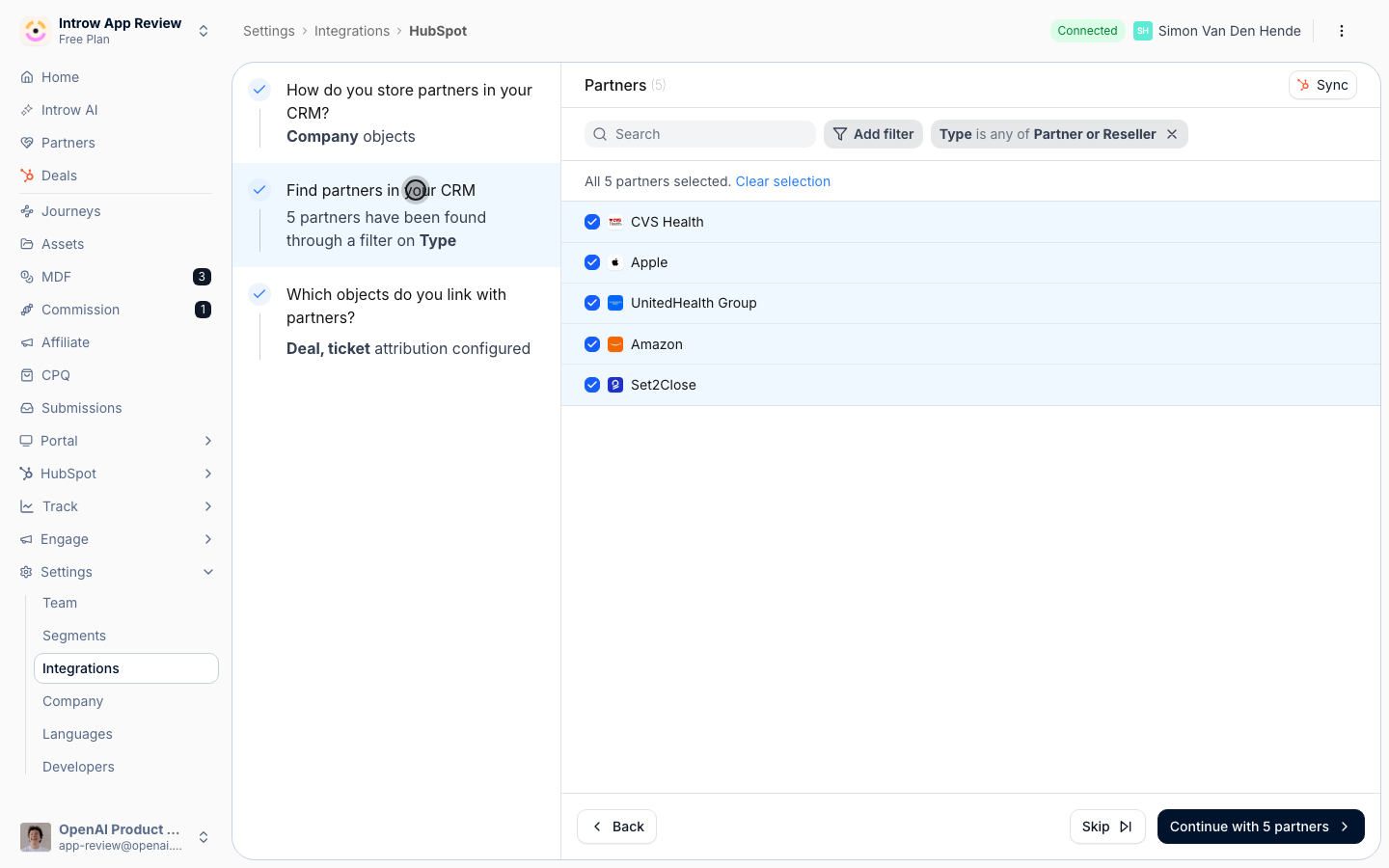Click the Sync button
Image resolution: width=1389 pixels, height=868 pixels.
pos(1322,85)
